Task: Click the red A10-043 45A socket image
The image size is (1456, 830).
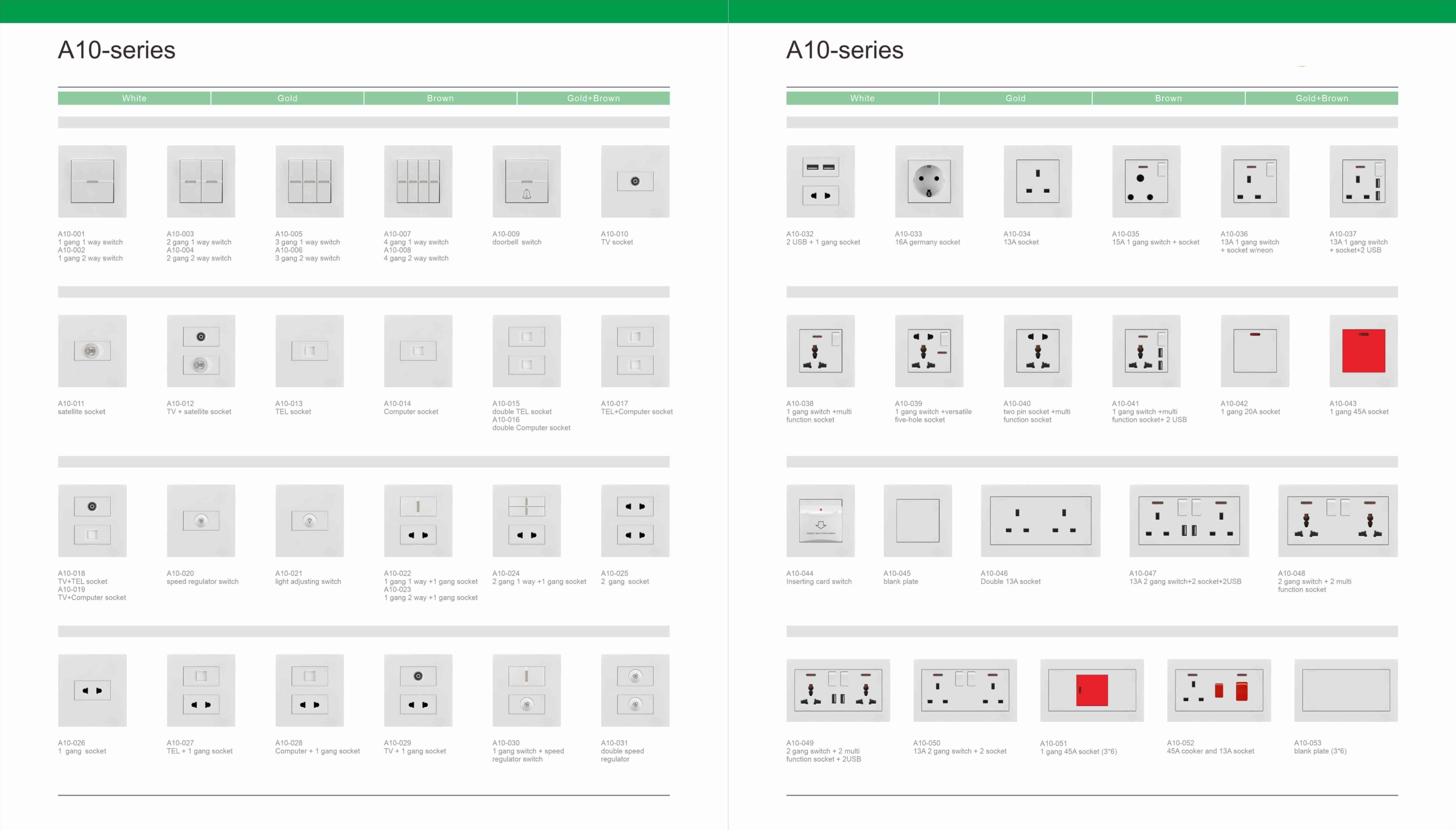Action: point(1364,351)
